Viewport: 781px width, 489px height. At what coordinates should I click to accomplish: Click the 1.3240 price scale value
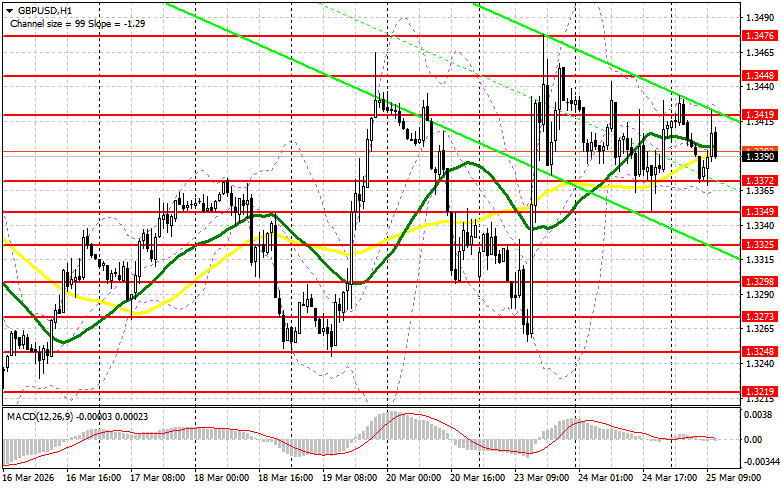click(x=760, y=364)
